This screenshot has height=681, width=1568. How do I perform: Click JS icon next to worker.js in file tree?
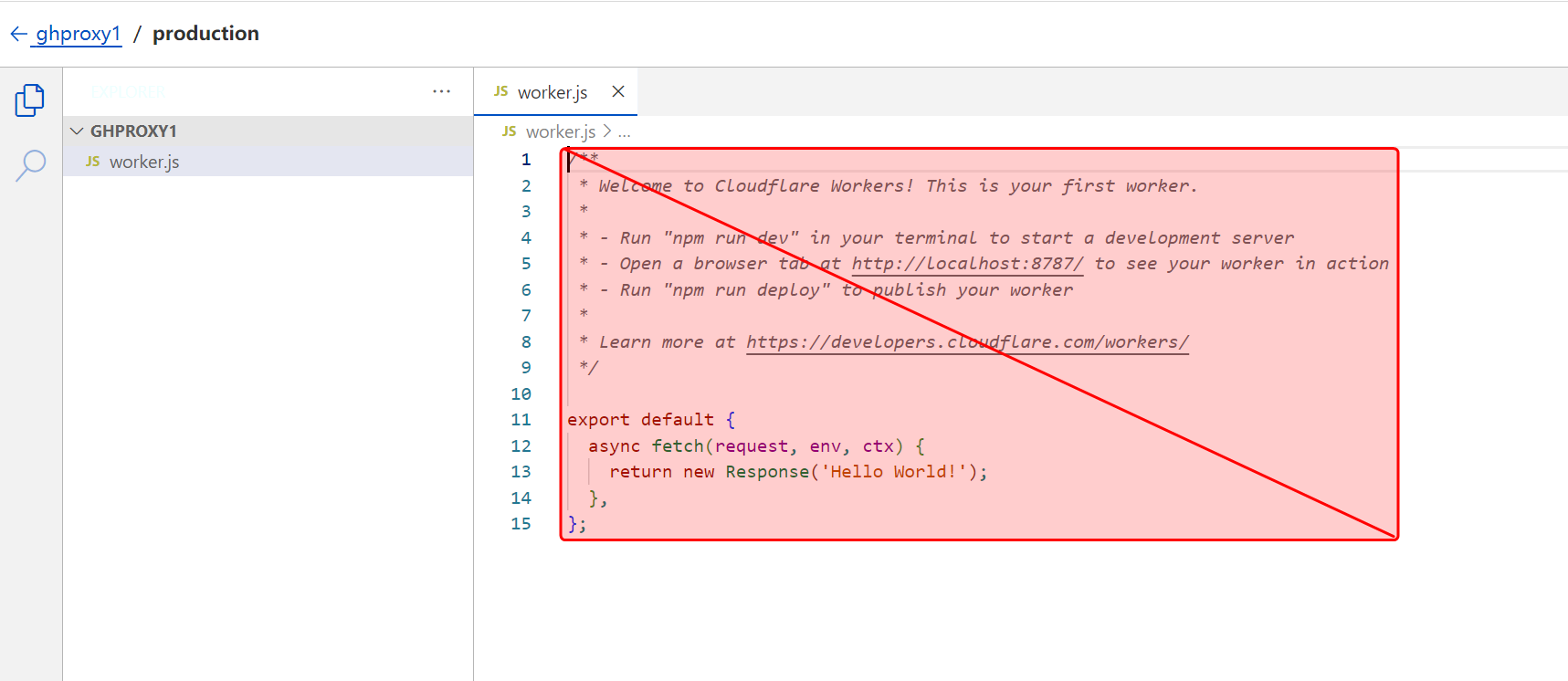92,162
